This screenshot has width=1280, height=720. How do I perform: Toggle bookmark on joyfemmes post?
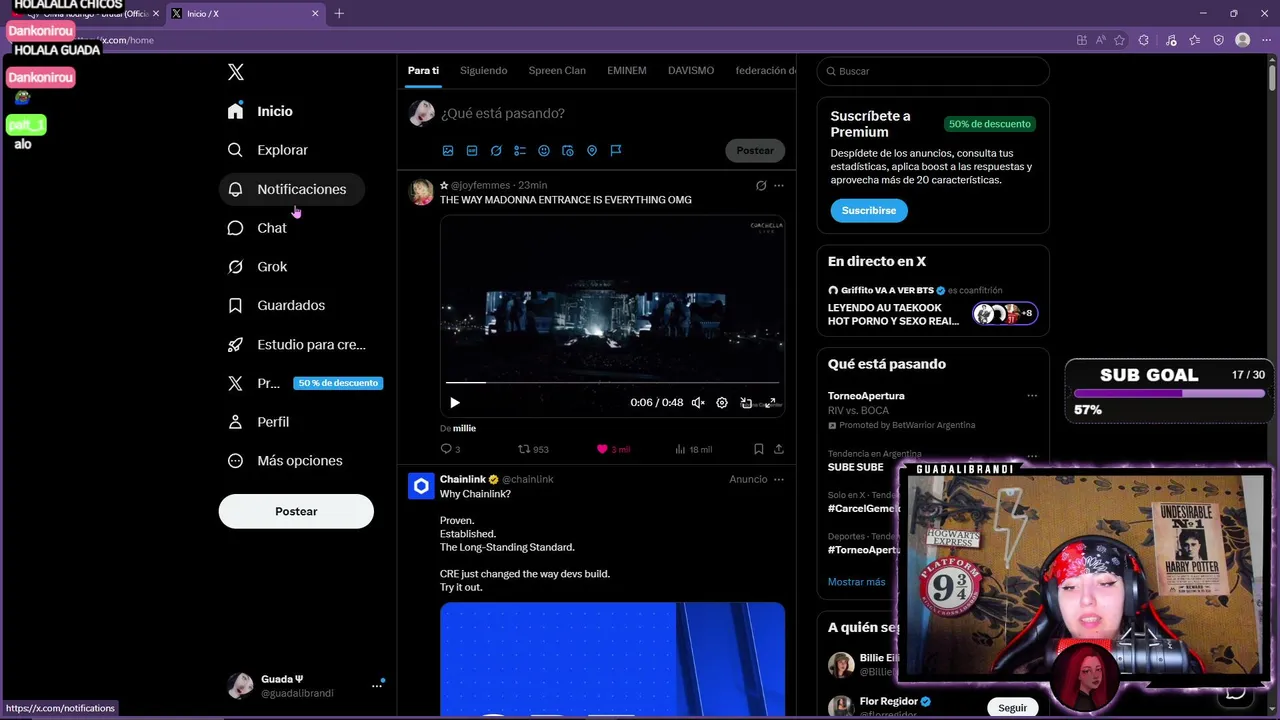759,449
